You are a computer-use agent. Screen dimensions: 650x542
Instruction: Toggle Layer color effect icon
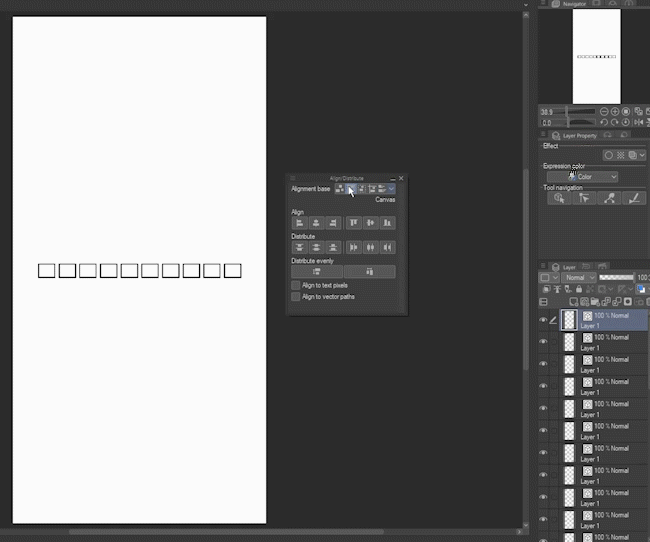(x=633, y=155)
